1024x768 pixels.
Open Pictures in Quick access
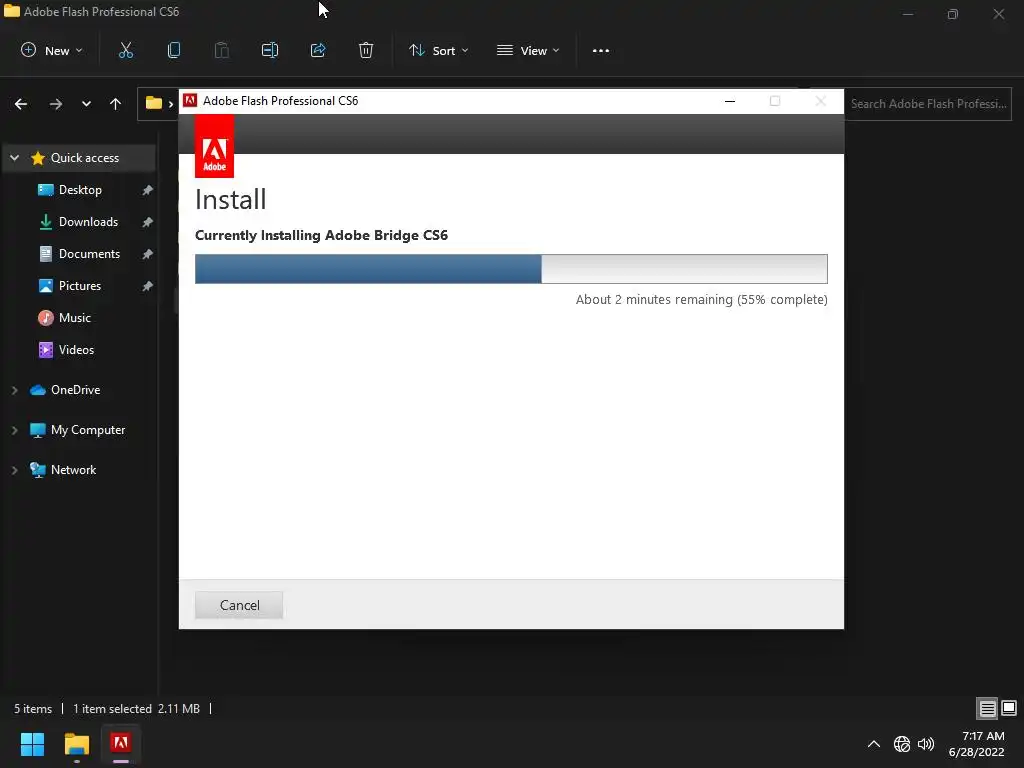[80, 286]
